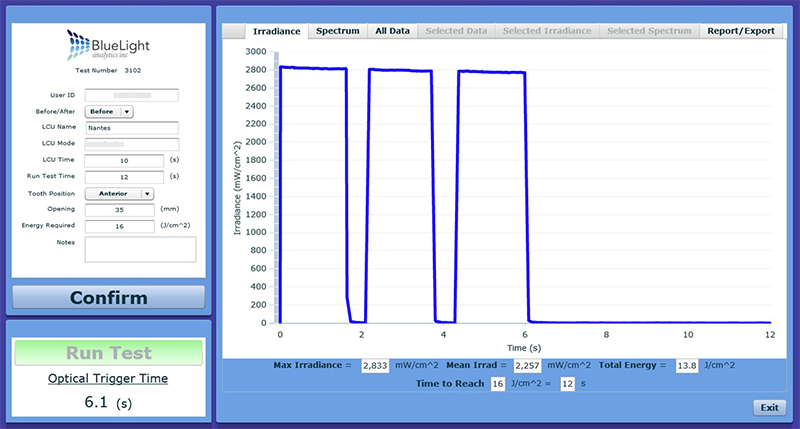
Task: Click the Exit button
Action: click(769, 408)
